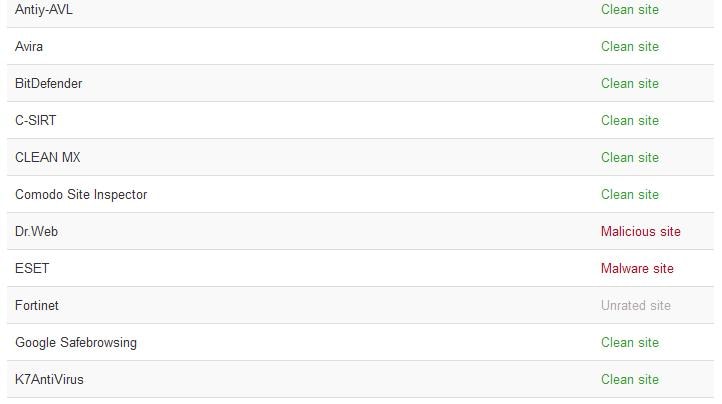Select BitDefender's Clean site verdict
Viewport: 722px width, 404px height.
pos(629,84)
